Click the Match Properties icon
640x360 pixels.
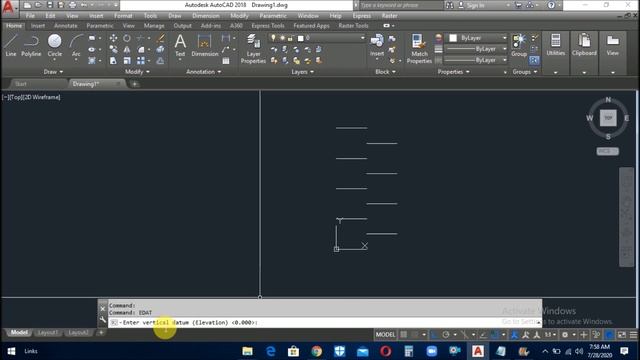[x=419, y=49]
